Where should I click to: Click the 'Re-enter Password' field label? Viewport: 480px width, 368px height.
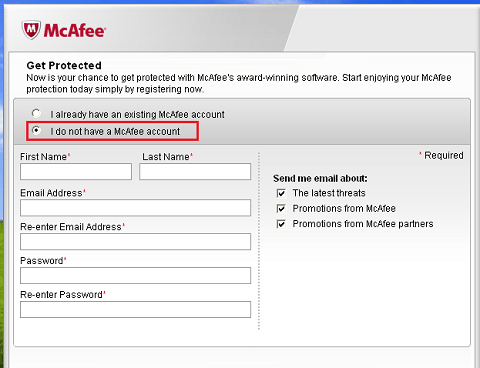pyautogui.click(x=61, y=295)
